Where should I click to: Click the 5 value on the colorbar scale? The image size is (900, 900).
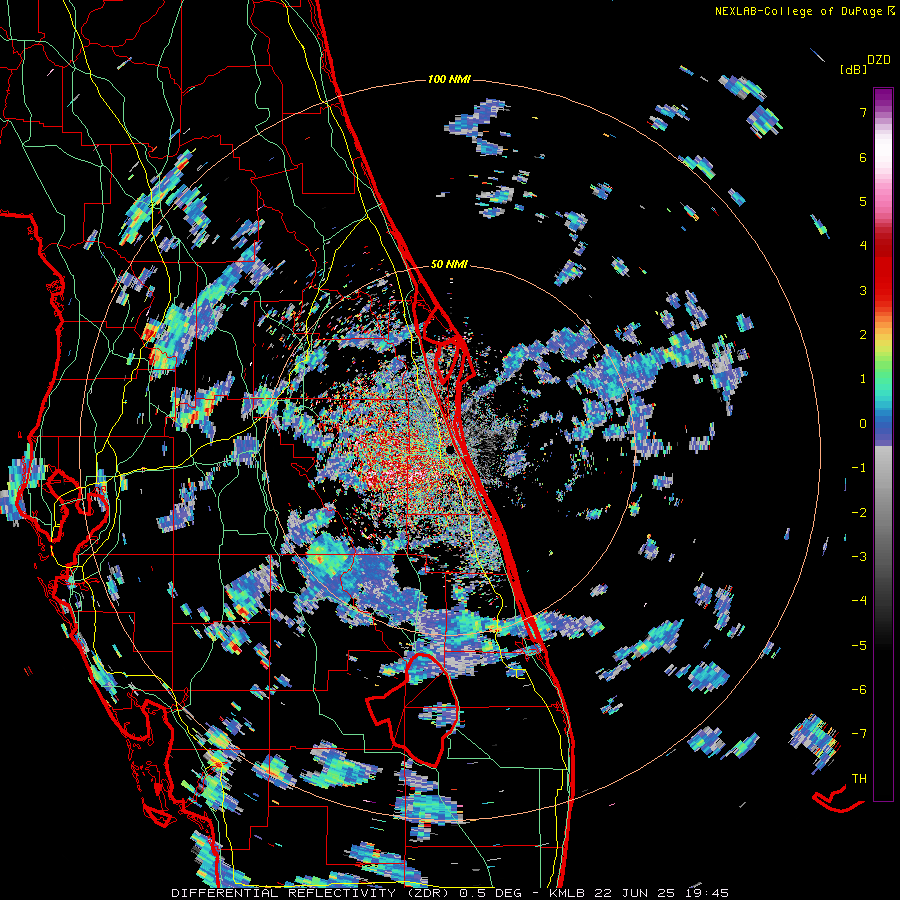tap(863, 201)
